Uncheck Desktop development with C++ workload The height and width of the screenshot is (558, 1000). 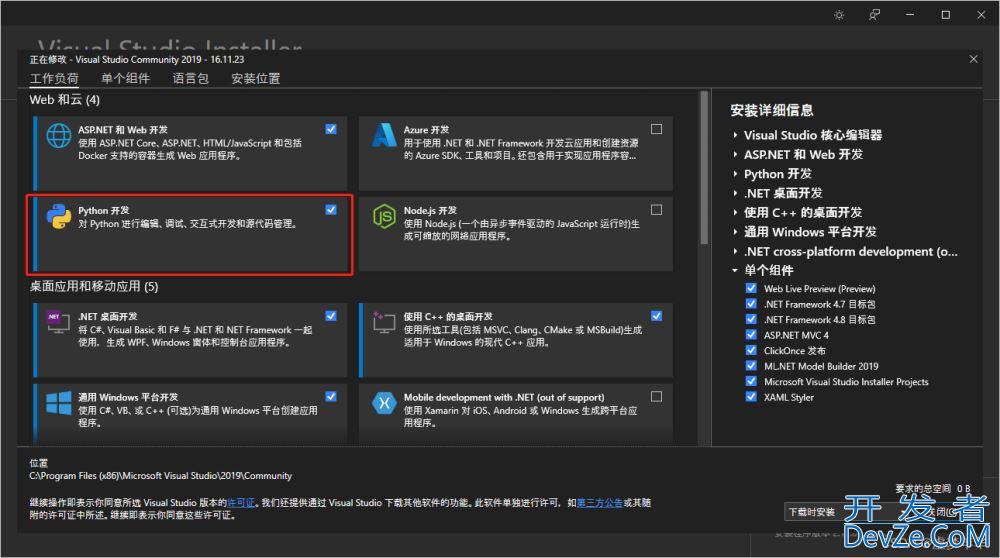[656, 316]
